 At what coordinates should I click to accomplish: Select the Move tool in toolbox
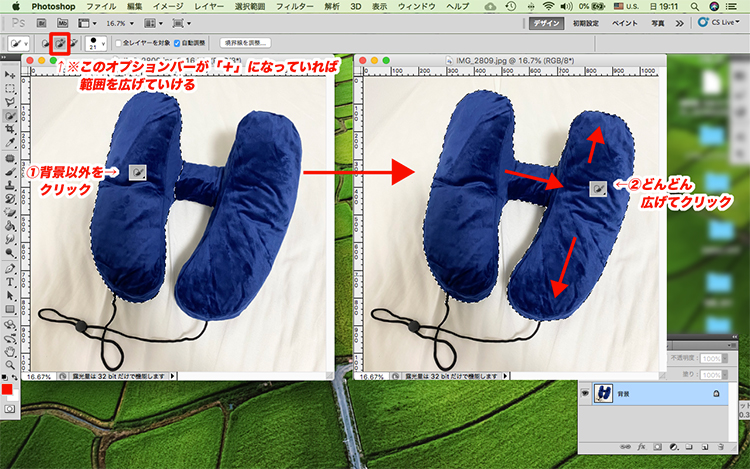10,73
